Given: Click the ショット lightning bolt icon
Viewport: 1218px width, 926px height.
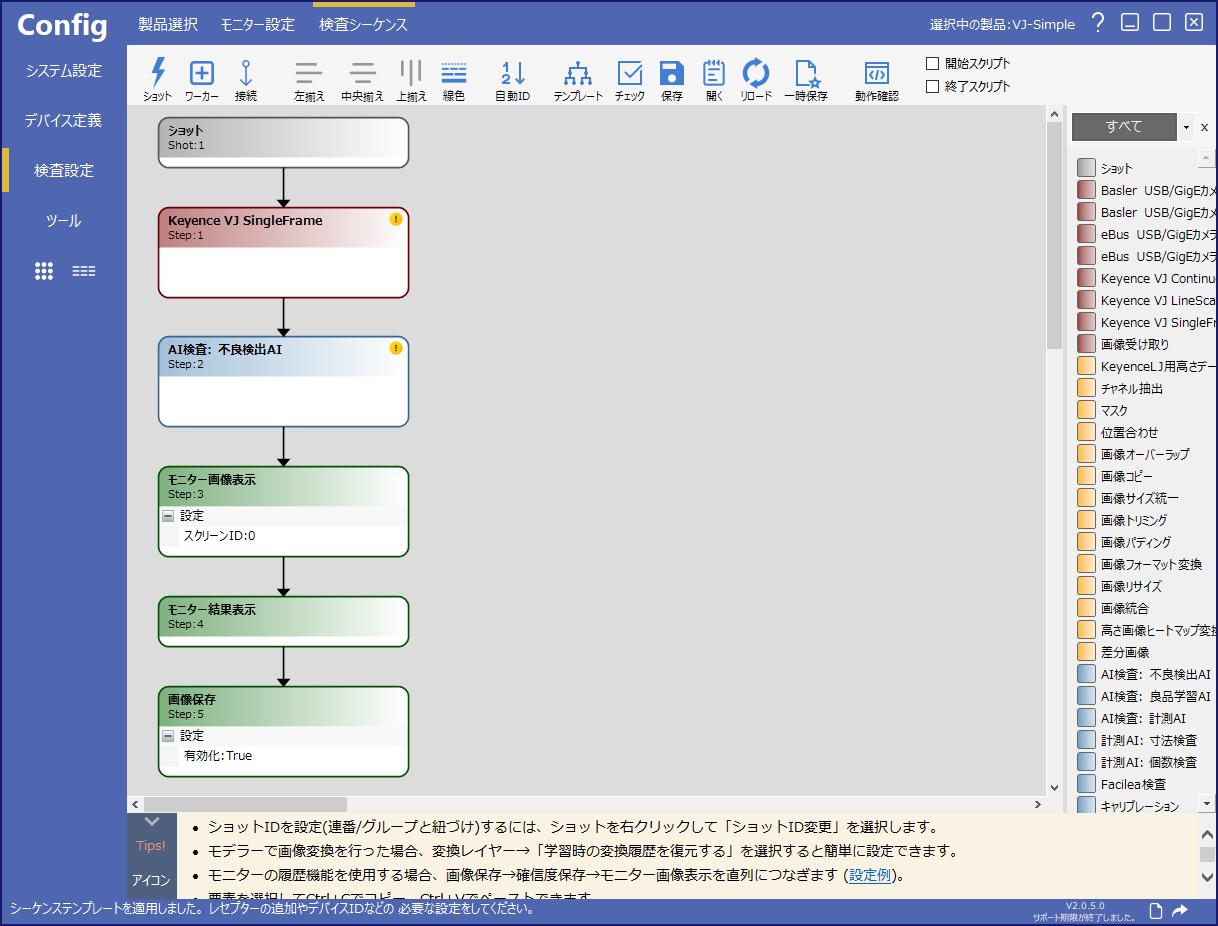Looking at the screenshot, I should (157, 73).
